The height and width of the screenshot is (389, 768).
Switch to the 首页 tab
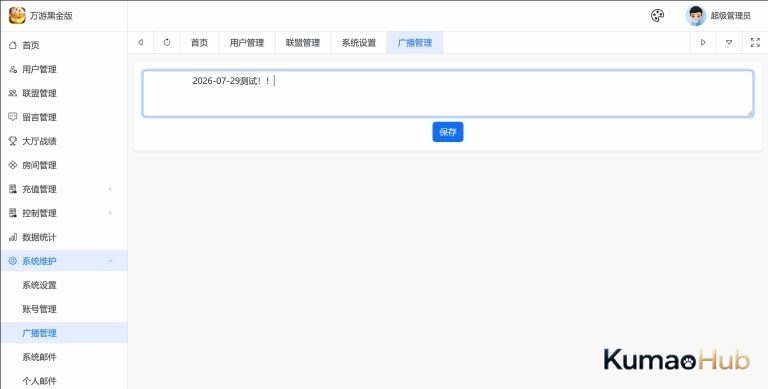point(199,43)
